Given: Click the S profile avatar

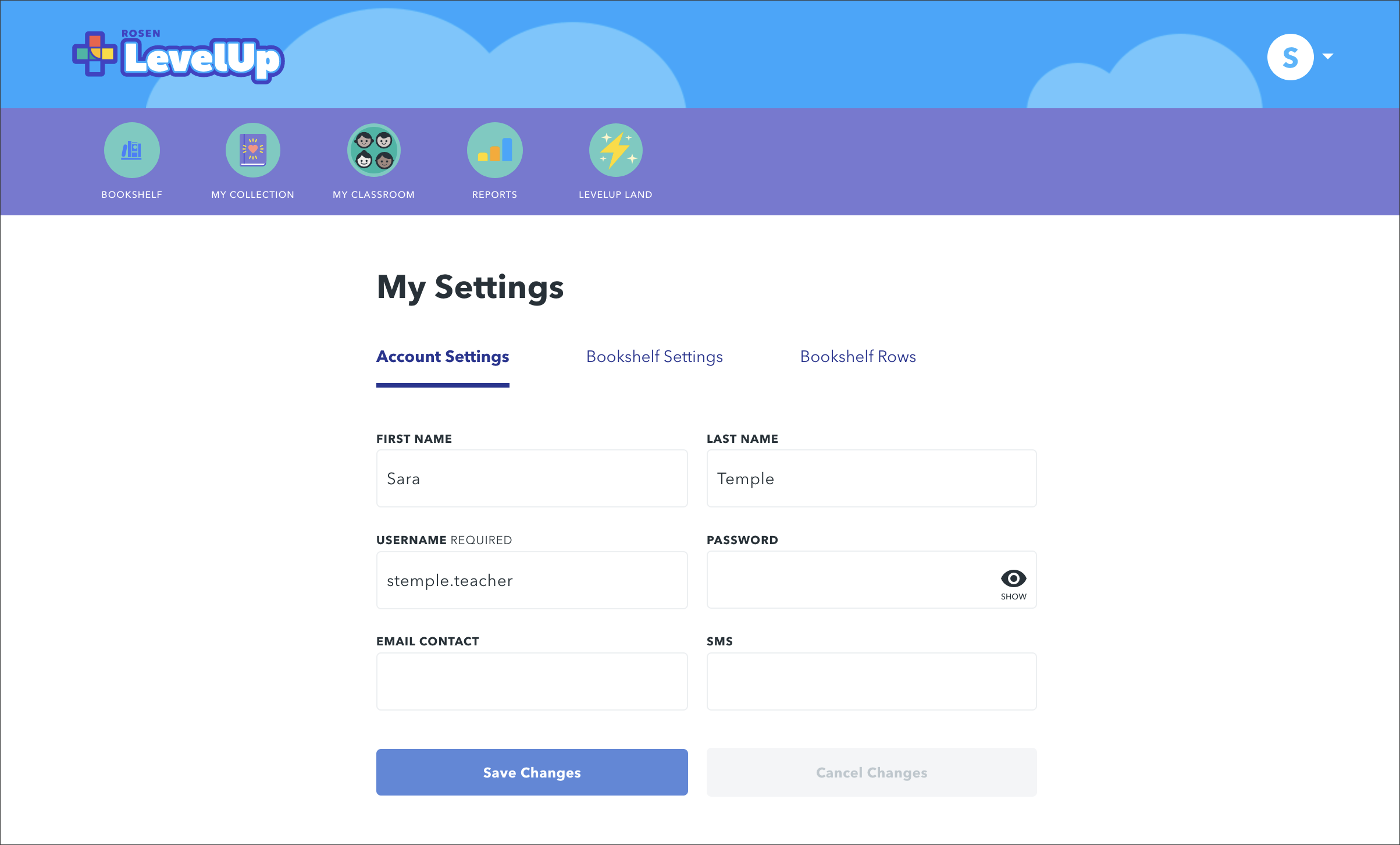Looking at the screenshot, I should 1290,56.
